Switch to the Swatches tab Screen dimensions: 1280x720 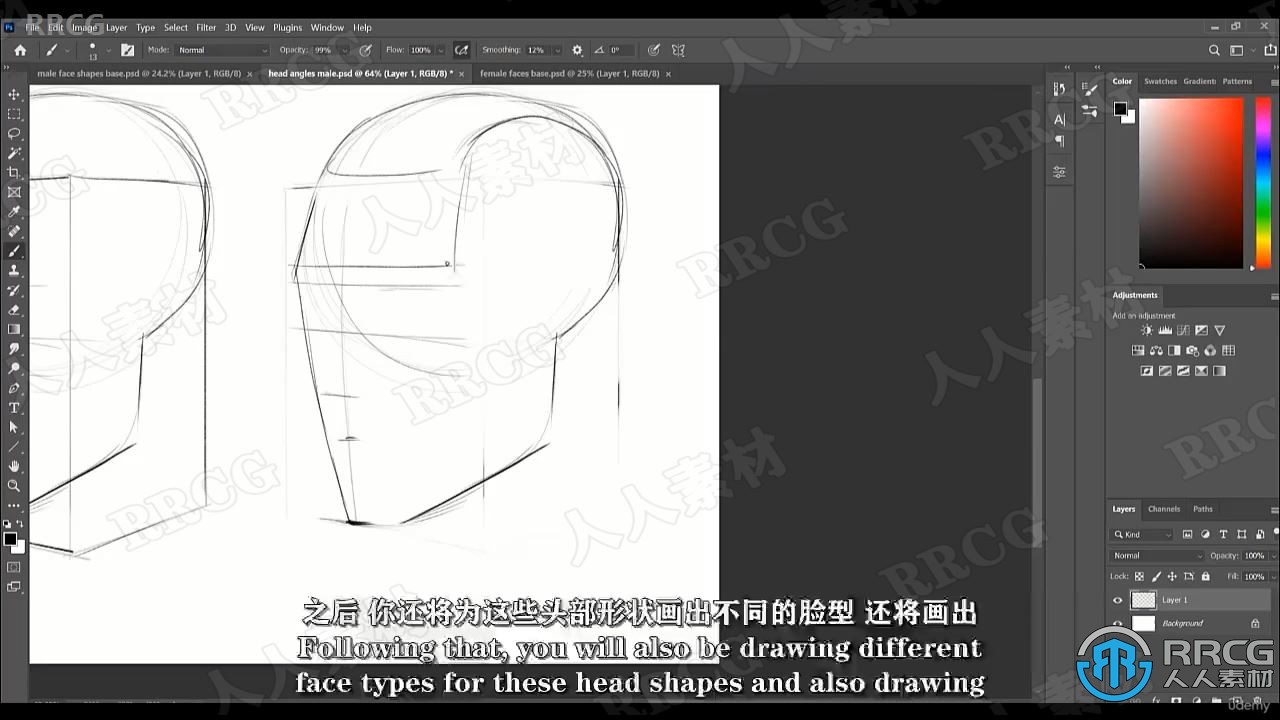tap(1160, 81)
